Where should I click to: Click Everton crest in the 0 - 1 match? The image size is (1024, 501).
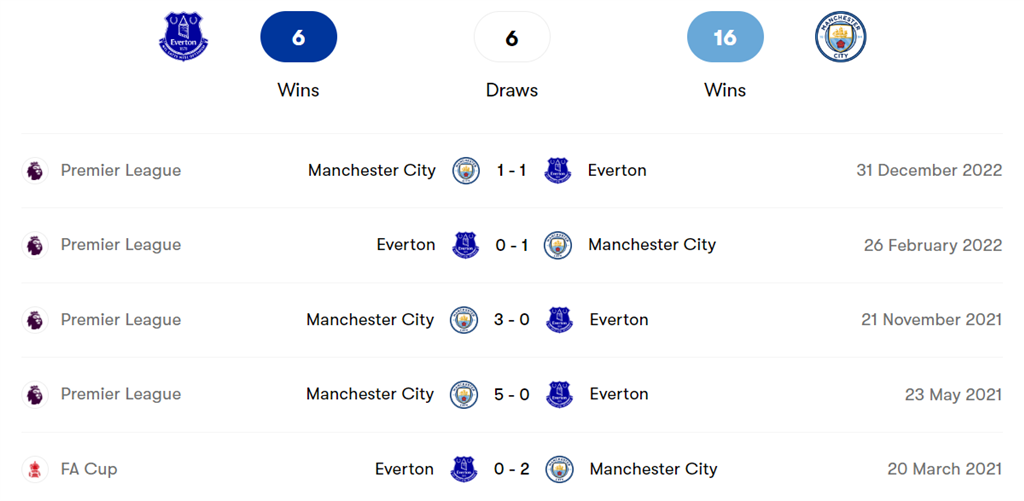[466, 245]
